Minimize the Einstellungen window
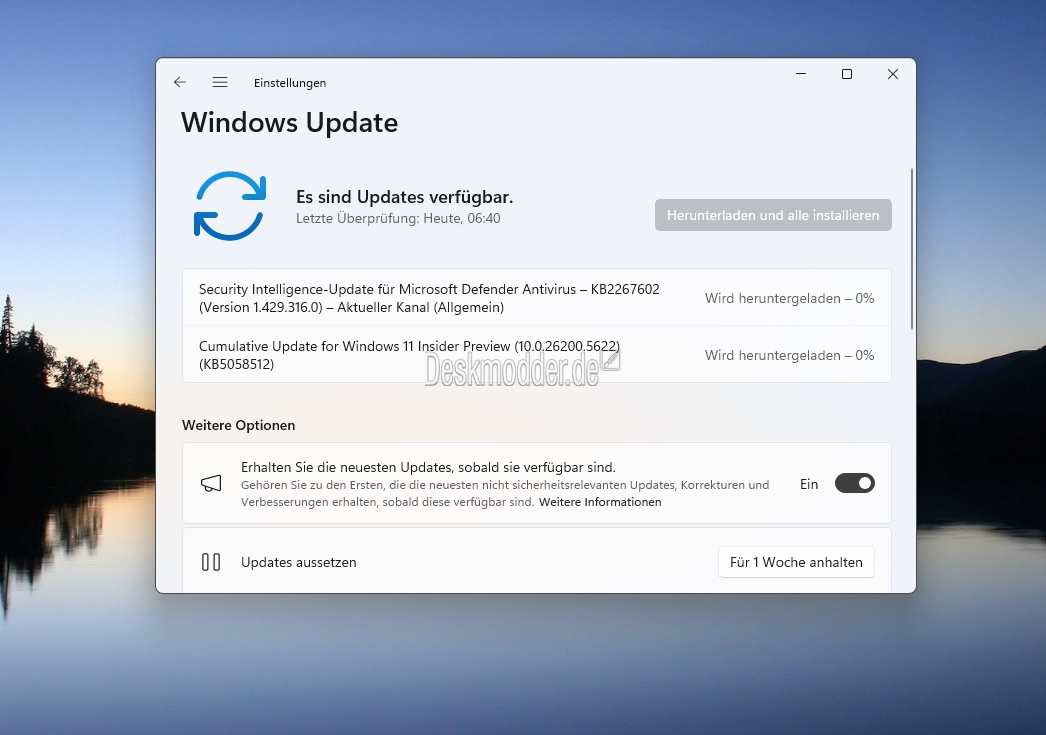 coord(801,74)
